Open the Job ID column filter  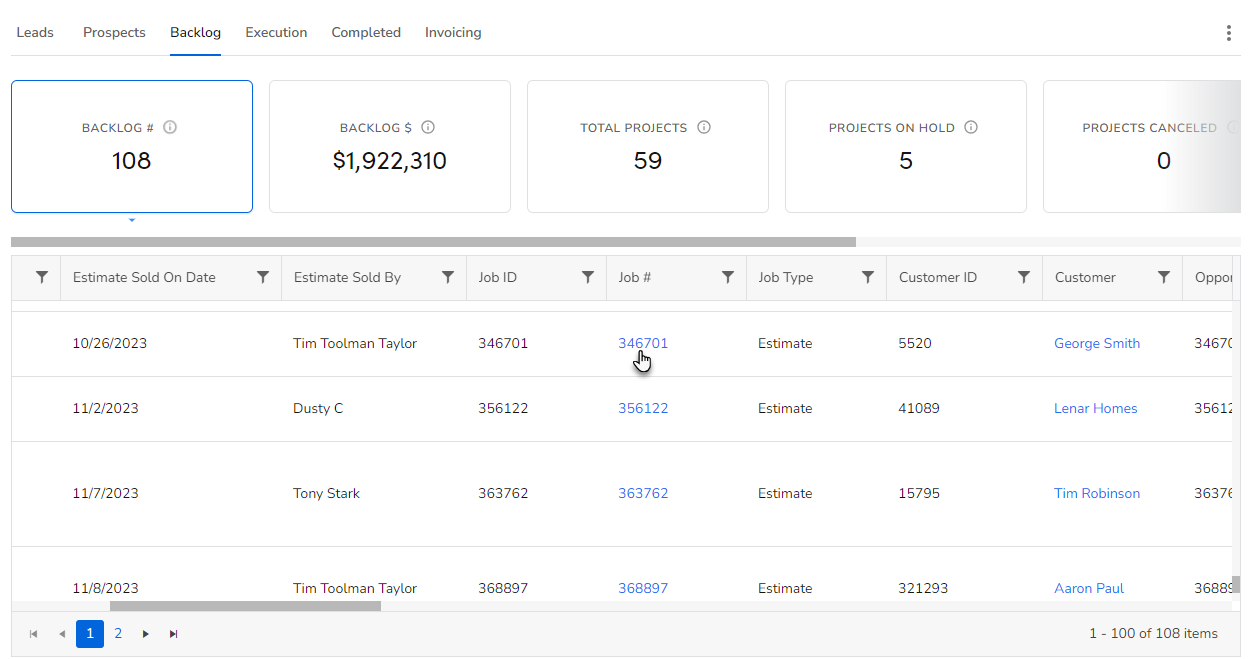[x=588, y=277]
